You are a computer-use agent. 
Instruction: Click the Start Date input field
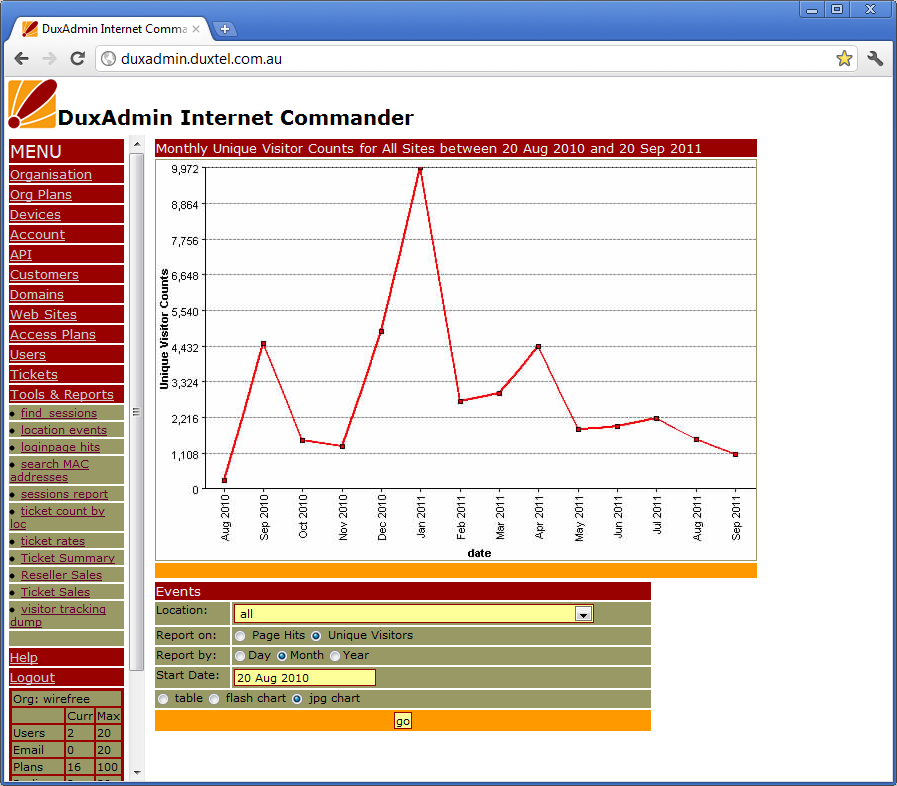pyautogui.click(x=304, y=678)
